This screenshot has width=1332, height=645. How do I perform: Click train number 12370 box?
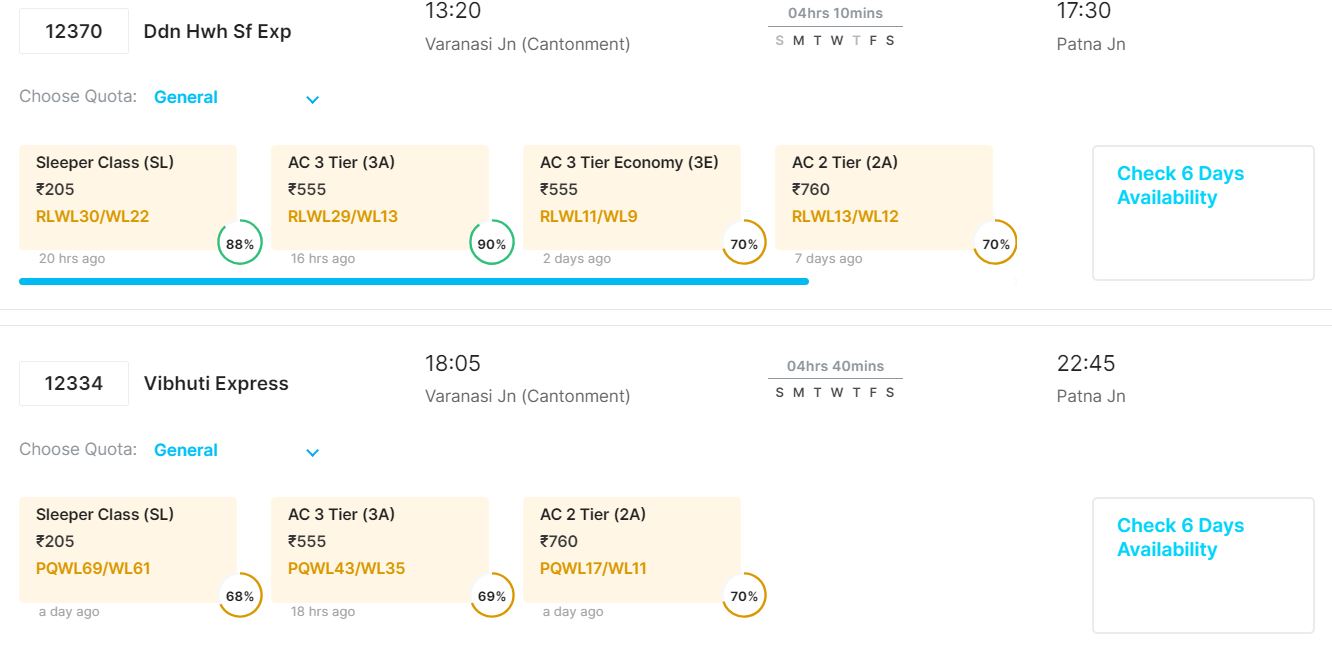74,31
